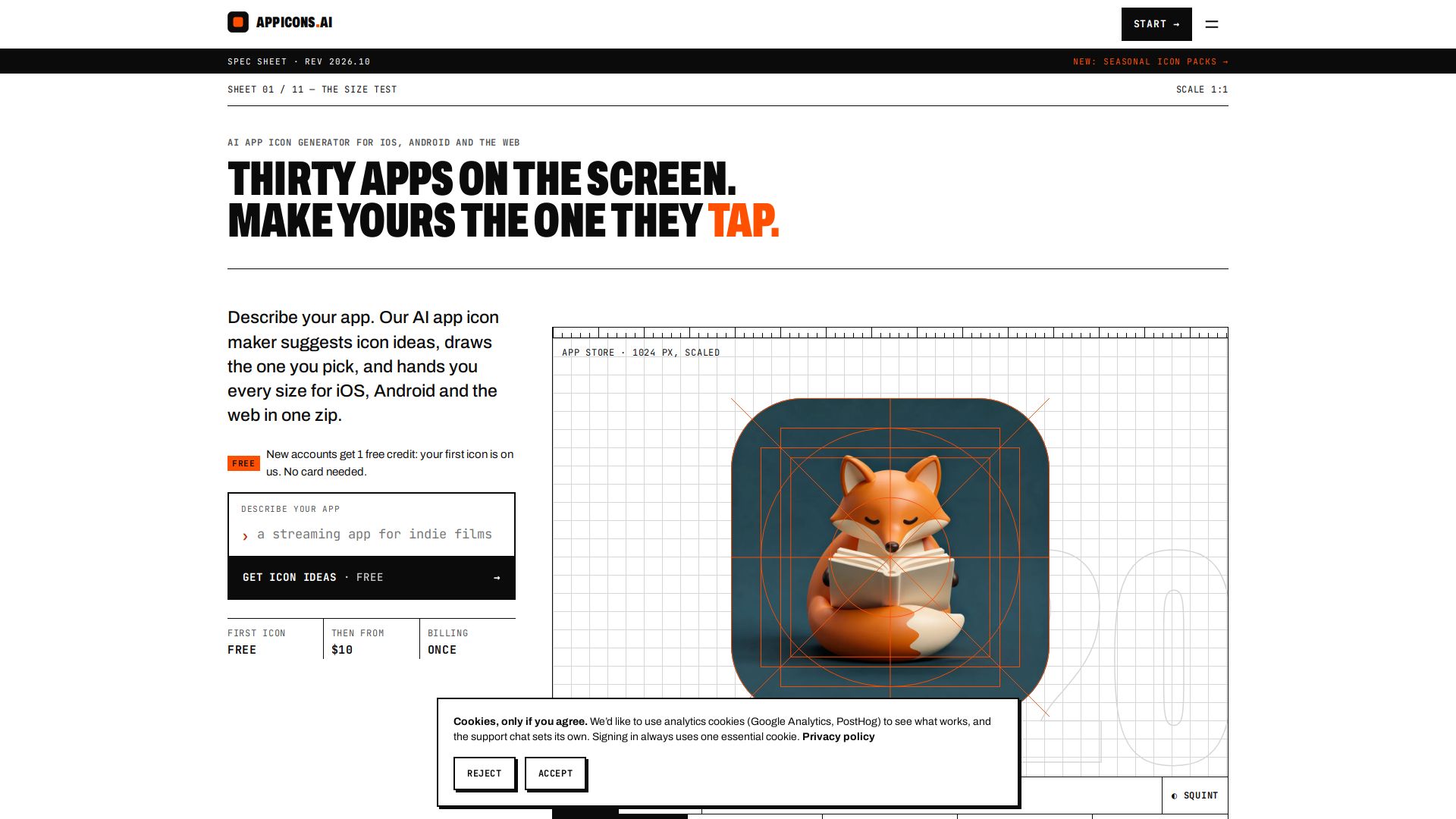The image size is (1456, 819).
Task: Click 'SPEC SHEET · REV 2026.10' text
Action: click(299, 61)
